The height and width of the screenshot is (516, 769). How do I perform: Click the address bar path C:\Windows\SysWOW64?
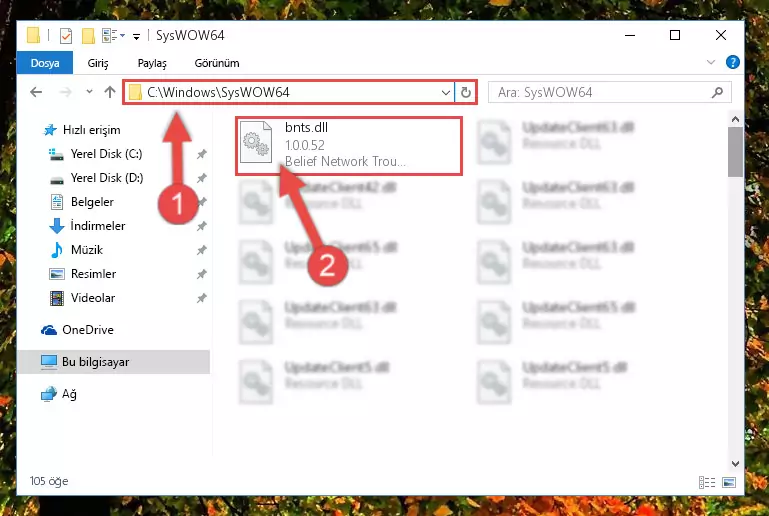(218, 92)
